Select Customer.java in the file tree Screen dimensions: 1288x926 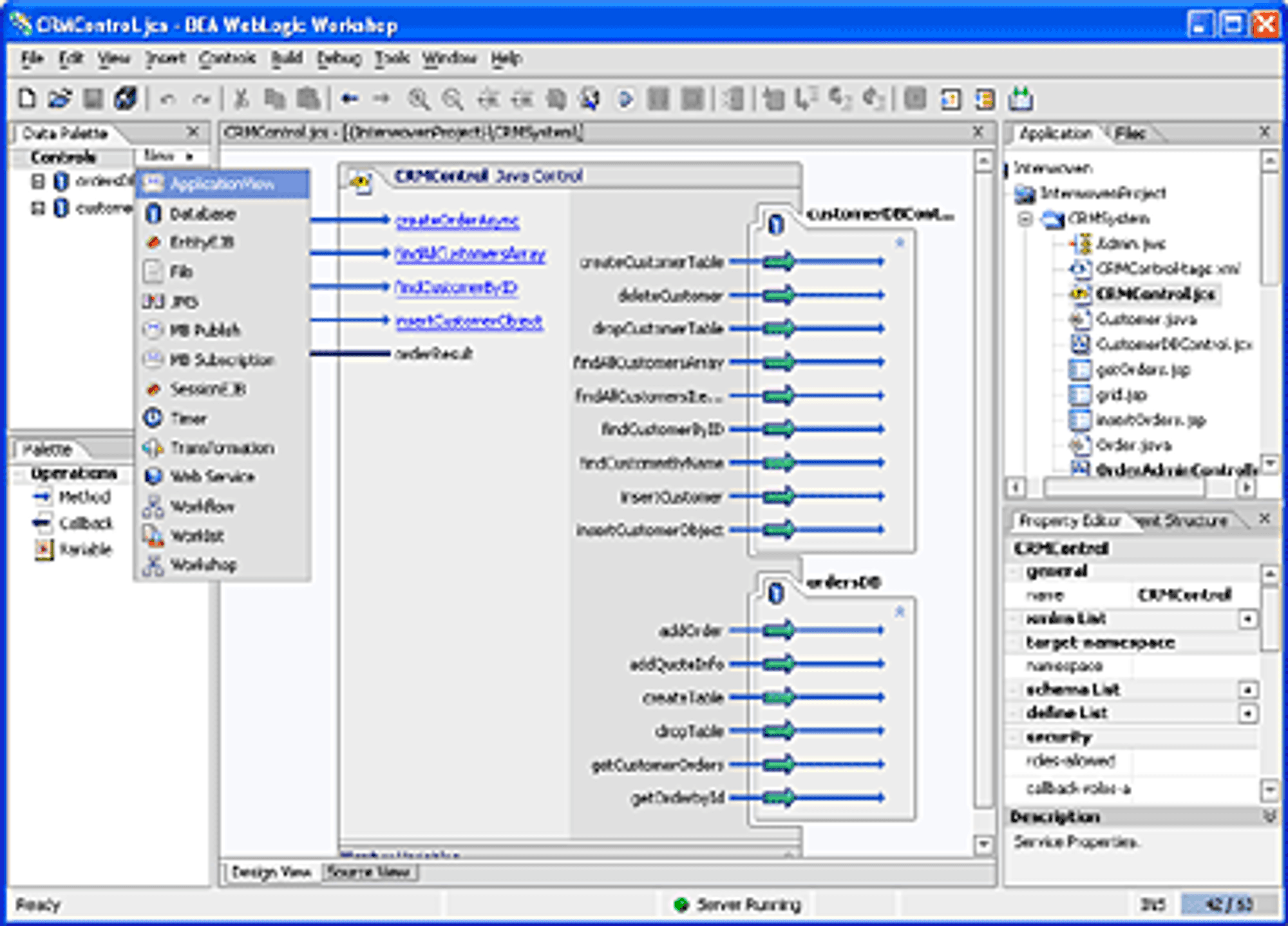[1146, 319]
